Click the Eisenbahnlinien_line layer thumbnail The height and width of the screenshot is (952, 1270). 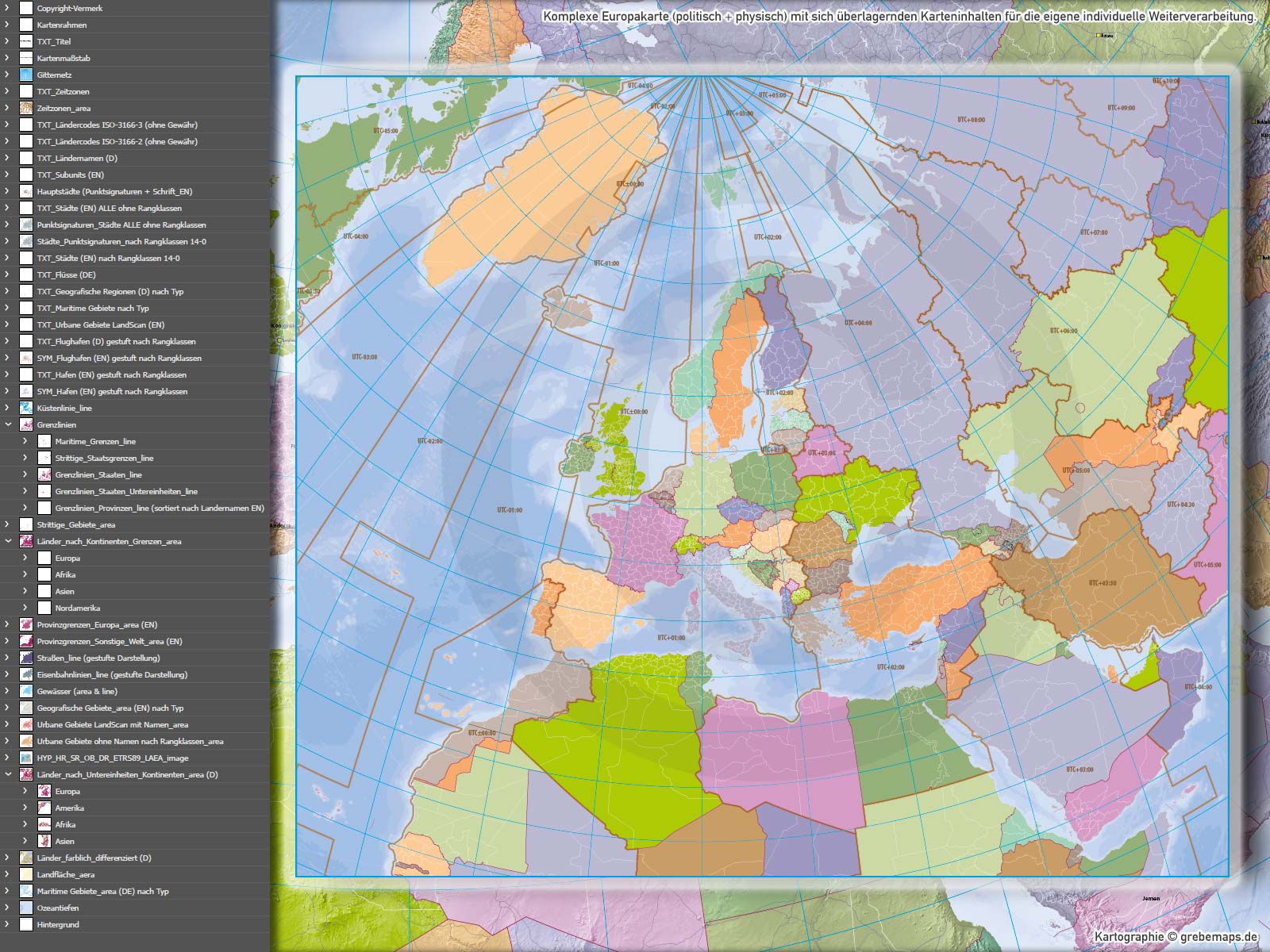[x=26, y=674]
